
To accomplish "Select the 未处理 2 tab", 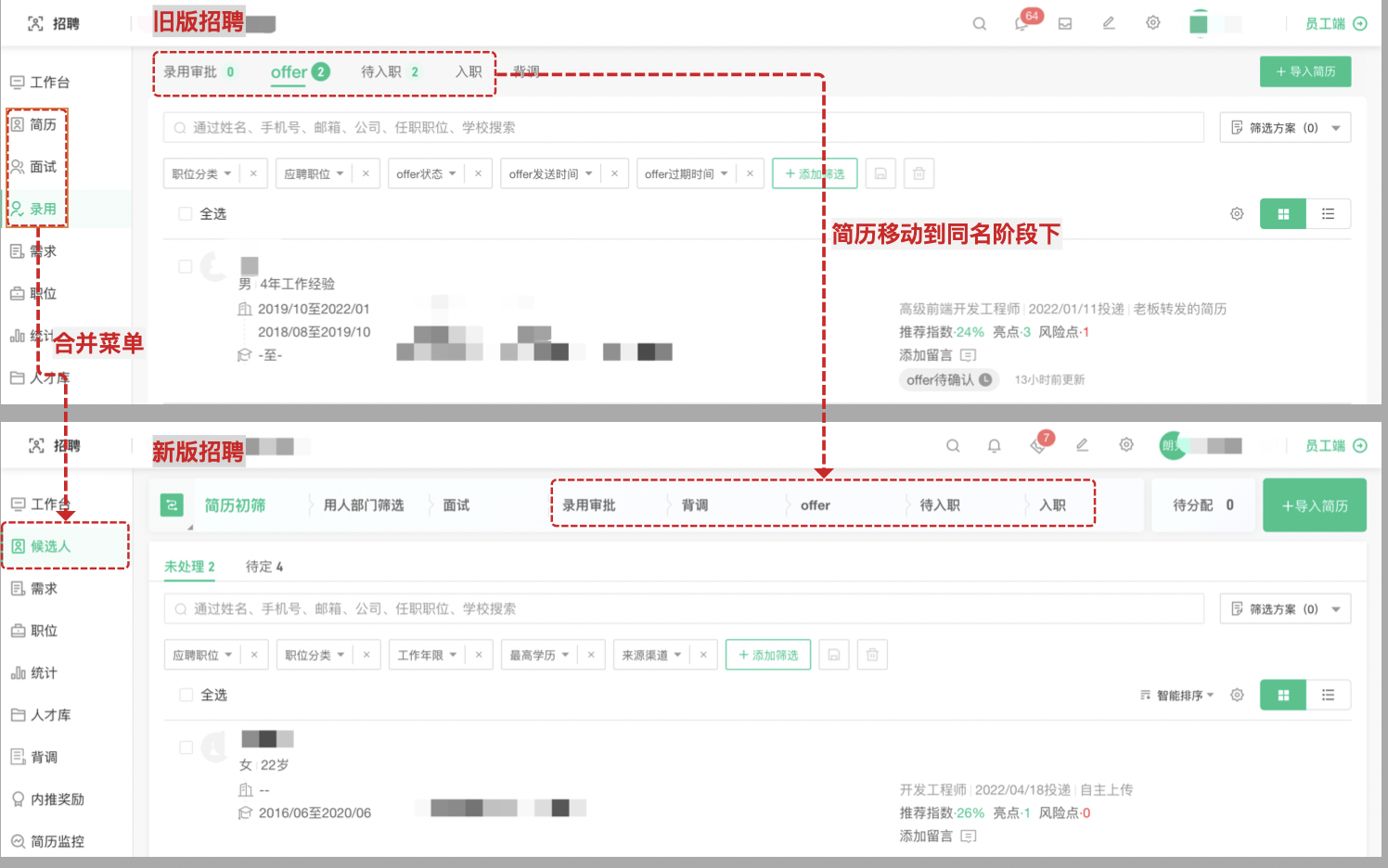I will pyautogui.click(x=189, y=567).
